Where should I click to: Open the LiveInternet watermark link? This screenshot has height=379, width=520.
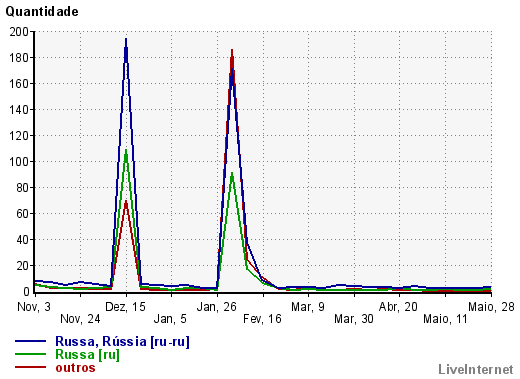(476, 369)
